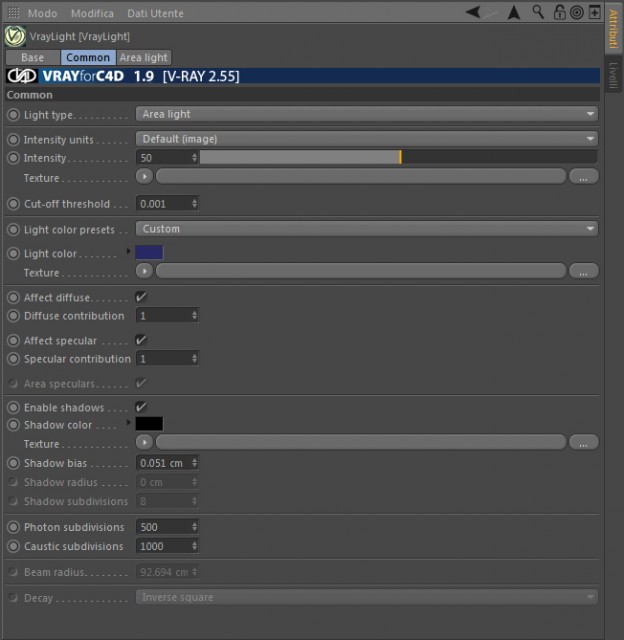Click keyframe dot beside Shadow bias
Screen dimensions: 624x640
point(13,463)
